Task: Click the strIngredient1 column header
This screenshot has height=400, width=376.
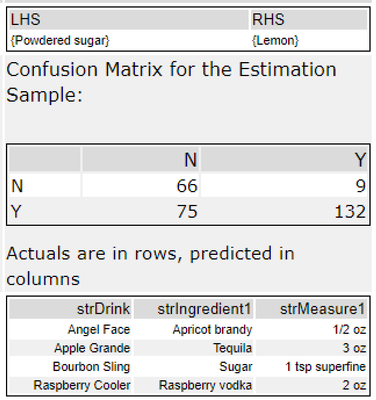Action: [193, 309]
